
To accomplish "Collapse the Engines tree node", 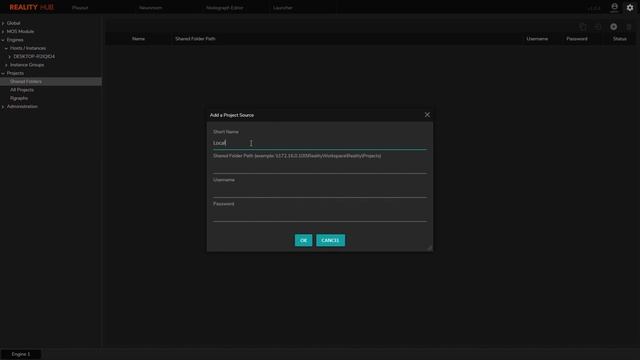I will (3, 40).
